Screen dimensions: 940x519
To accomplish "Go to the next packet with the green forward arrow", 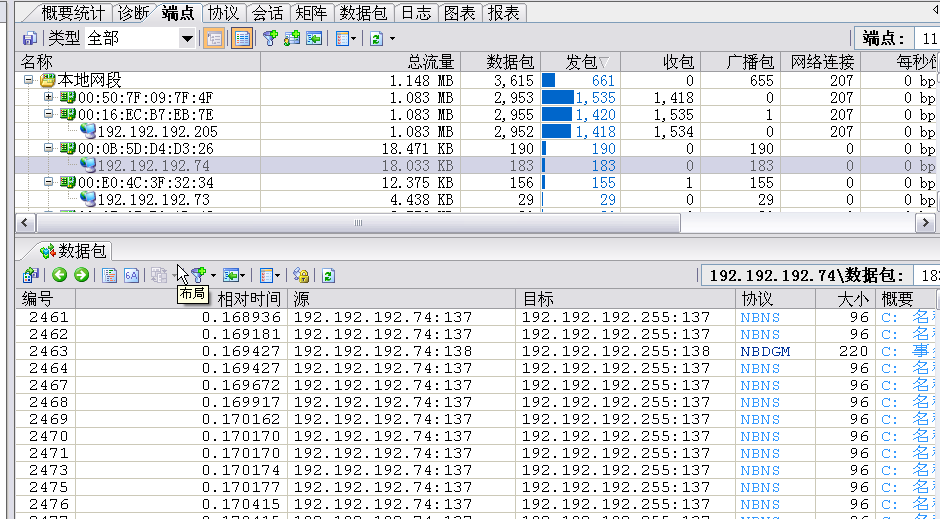I will click(x=81, y=275).
